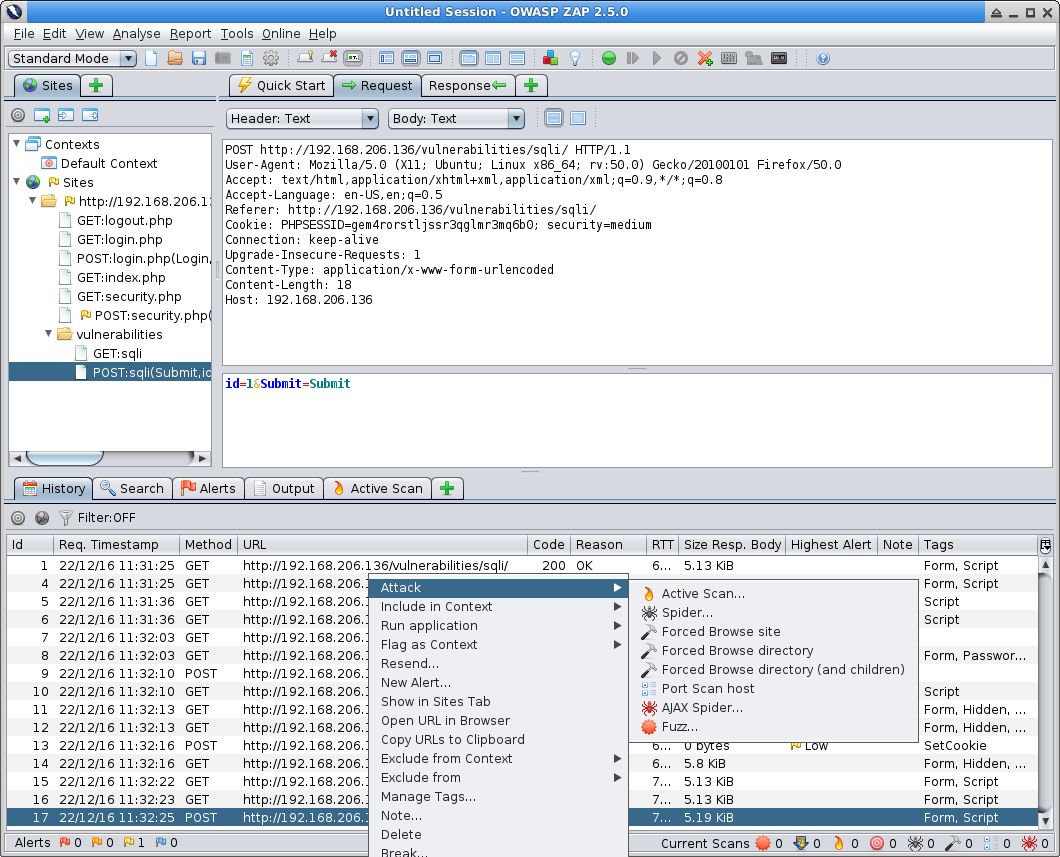
Task: Collapse the http://192.168.206.1 site node
Action: click(x=32, y=201)
